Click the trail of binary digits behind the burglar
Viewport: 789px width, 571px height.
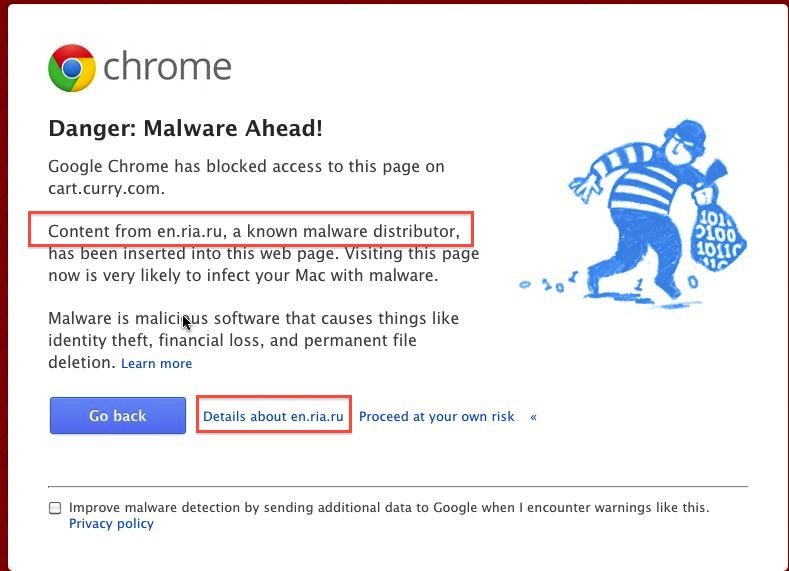click(548, 284)
